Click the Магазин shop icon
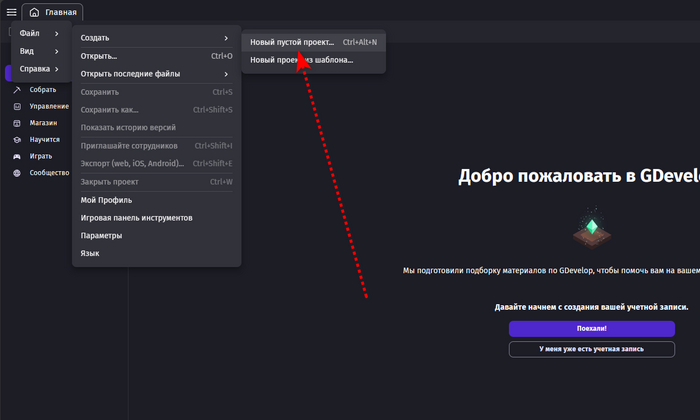The image size is (700, 420). coord(17,123)
